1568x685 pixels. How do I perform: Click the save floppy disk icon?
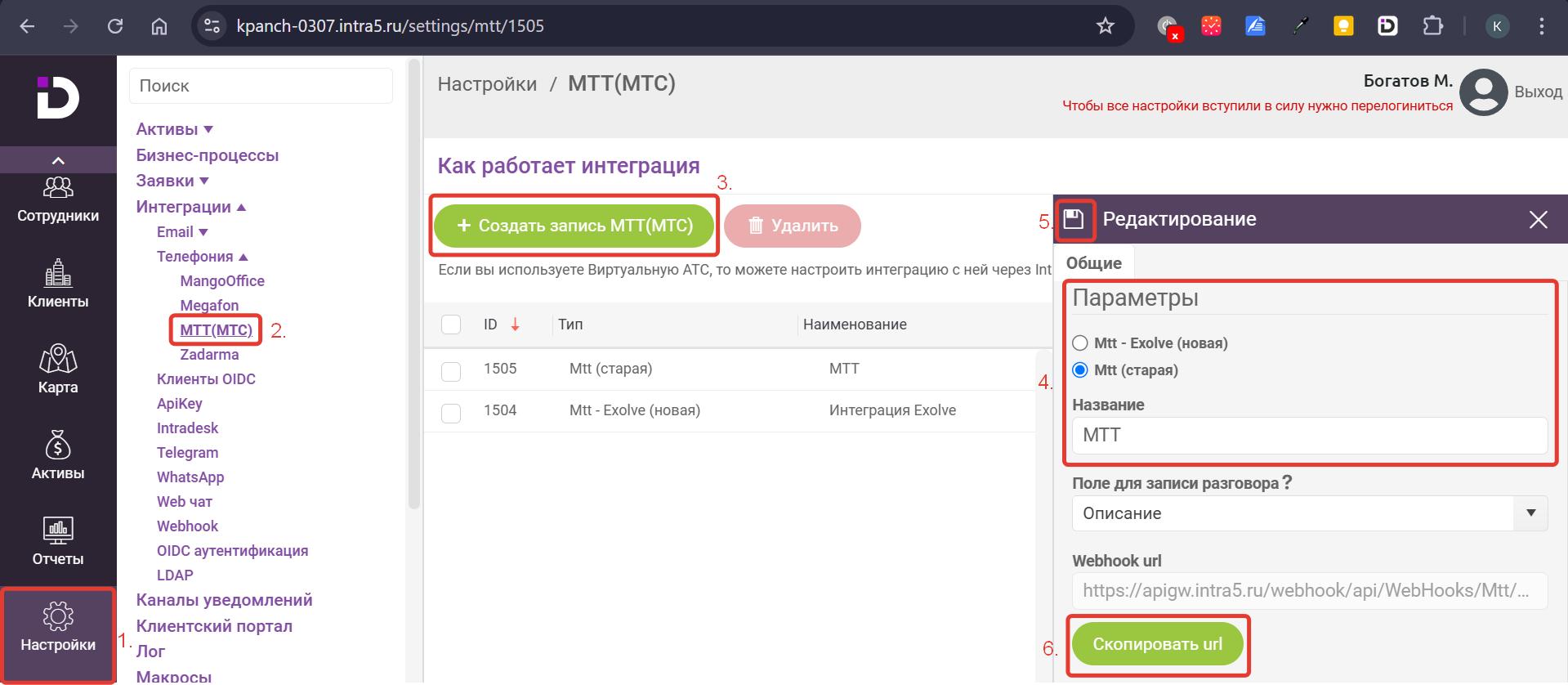(1074, 219)
